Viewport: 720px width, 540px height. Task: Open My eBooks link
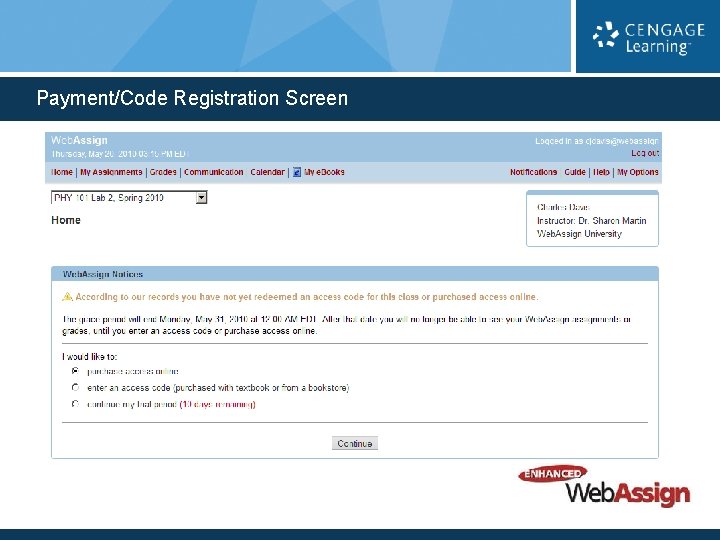(324, 172)
